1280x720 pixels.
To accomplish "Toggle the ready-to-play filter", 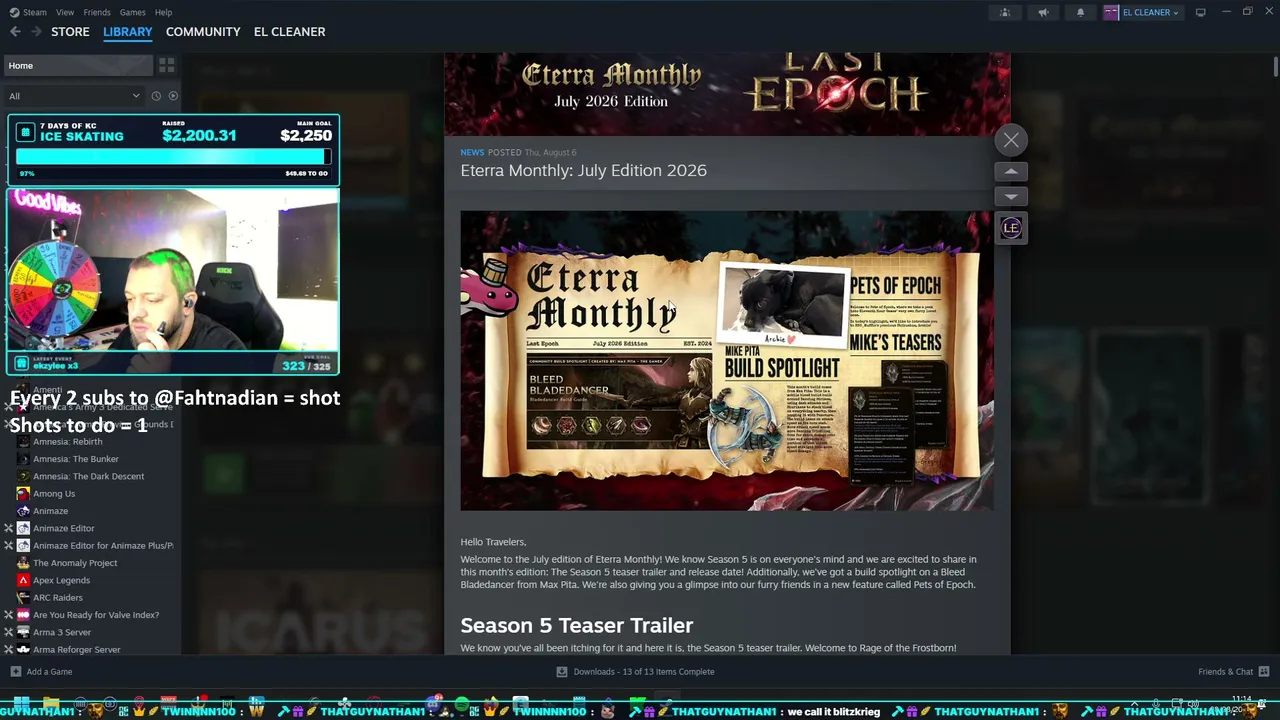I will [173, 96].
